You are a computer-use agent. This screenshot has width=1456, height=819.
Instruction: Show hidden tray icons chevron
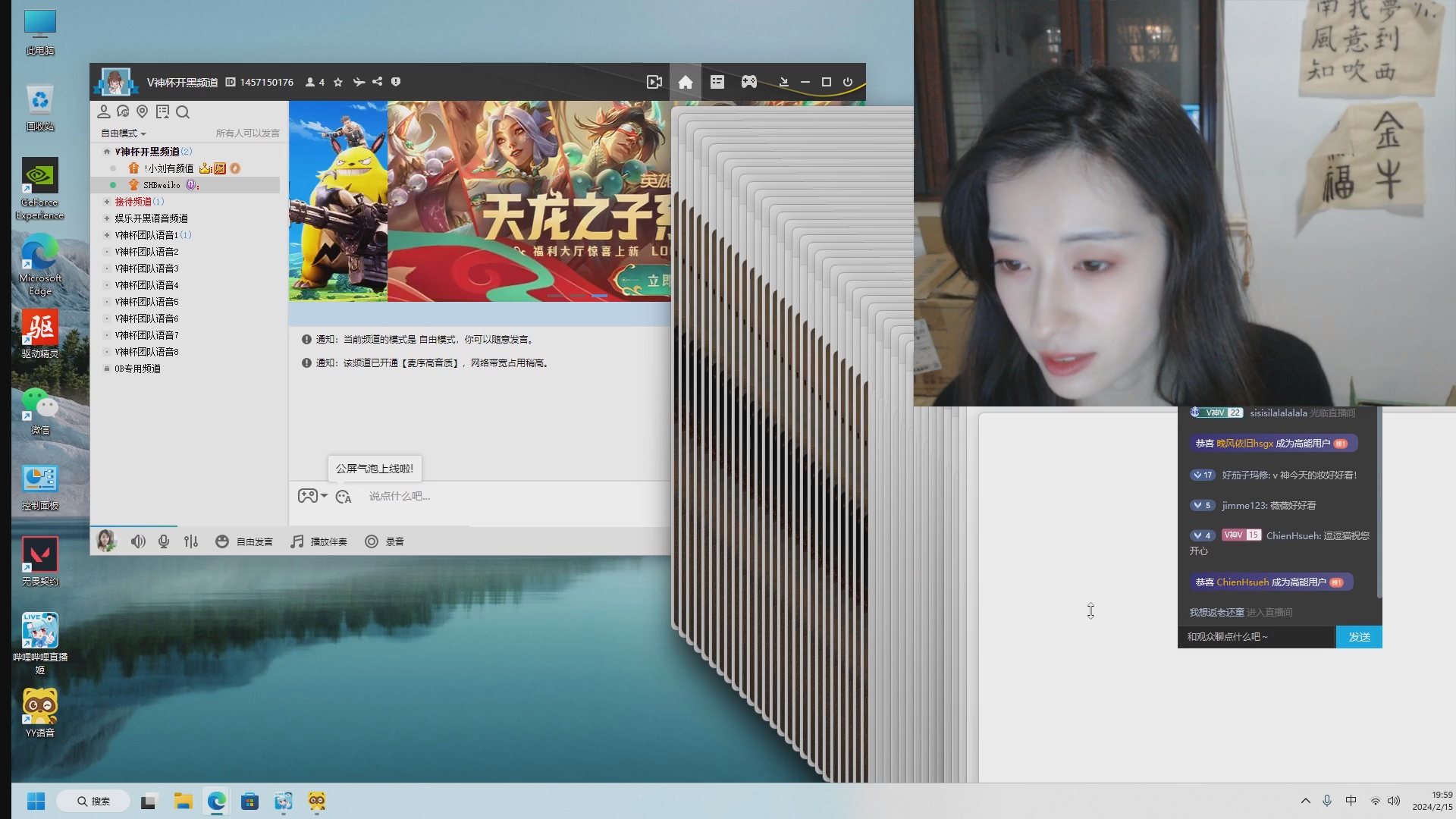point(1306,801)
